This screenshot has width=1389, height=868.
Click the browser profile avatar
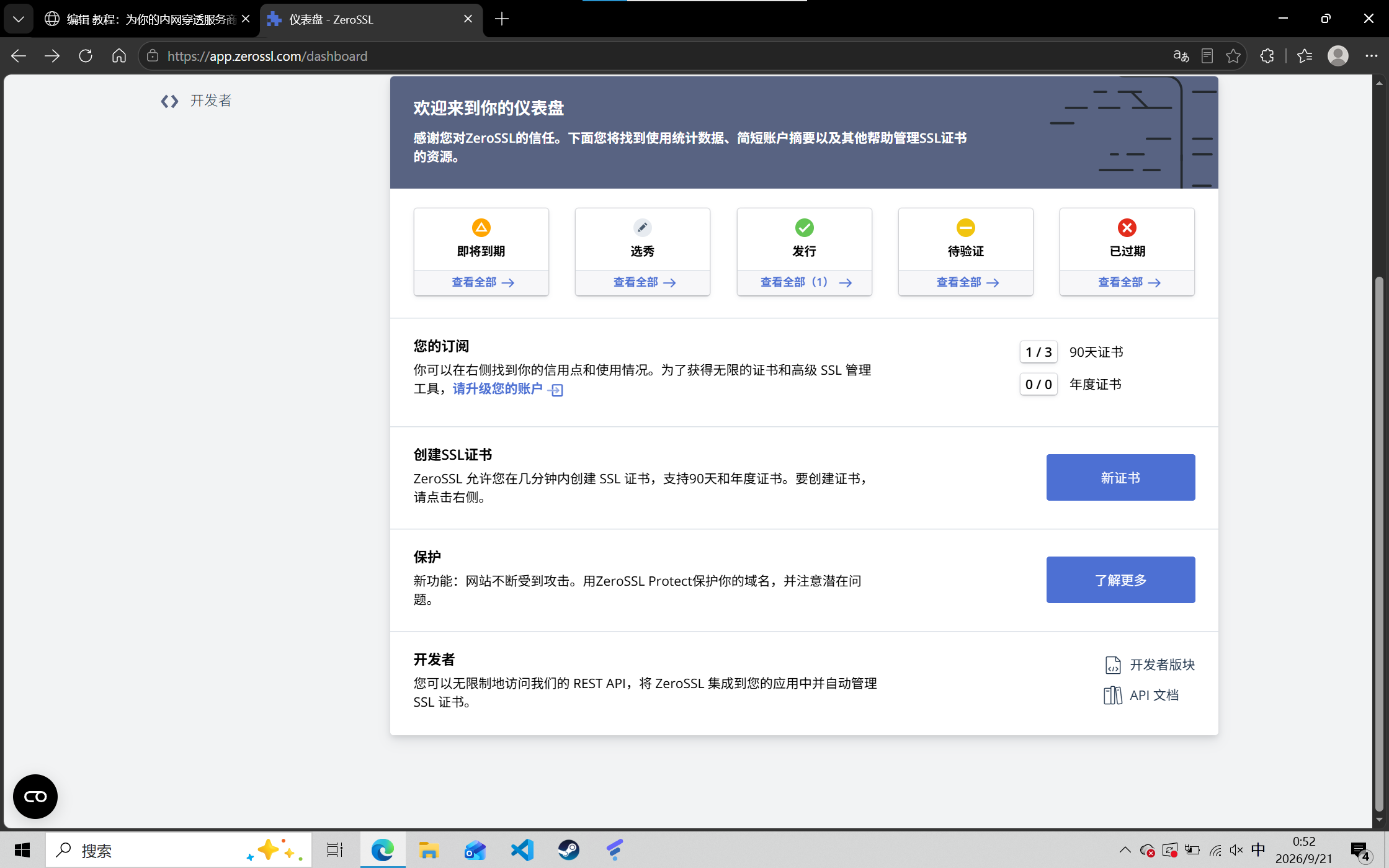click(1338, 56)
